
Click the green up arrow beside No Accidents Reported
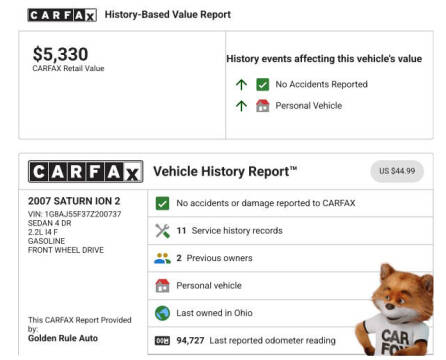pos(241,85)
